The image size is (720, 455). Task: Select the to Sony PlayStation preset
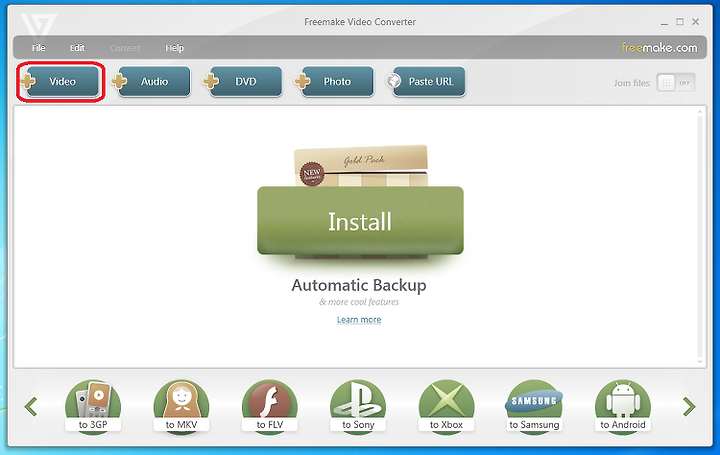coord(358,407)
